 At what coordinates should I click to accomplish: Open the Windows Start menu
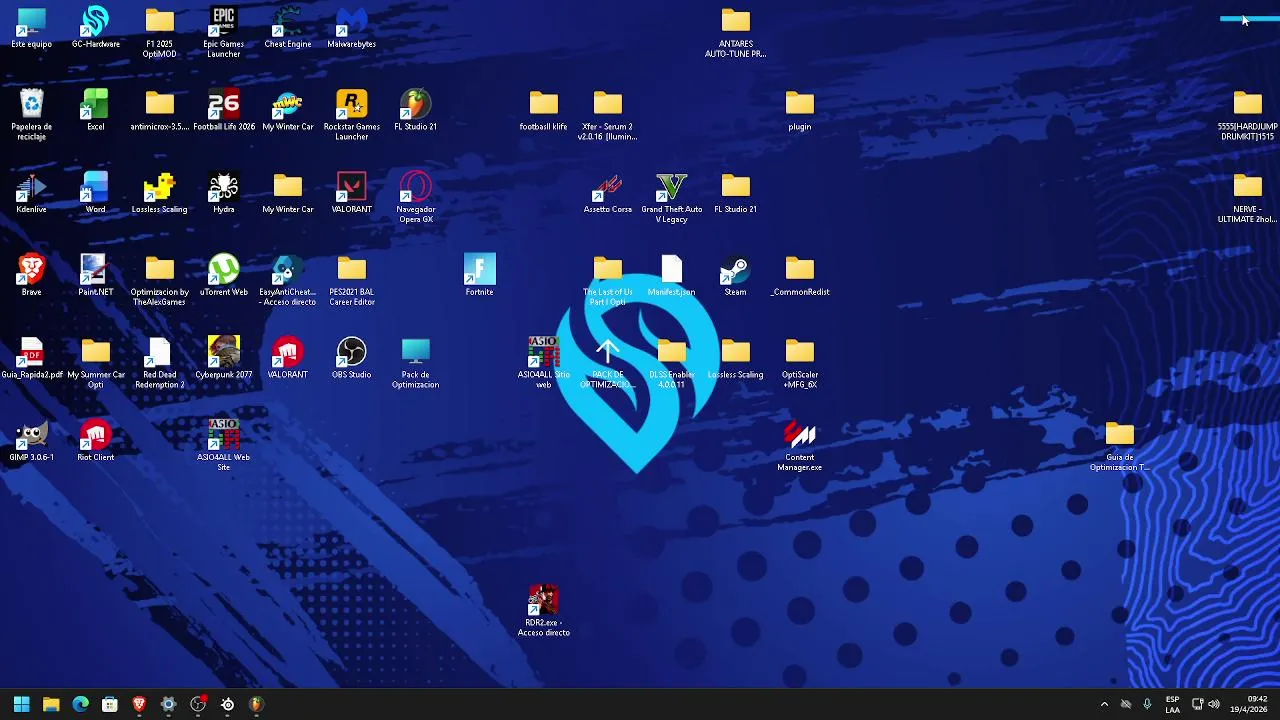[21, 704]
